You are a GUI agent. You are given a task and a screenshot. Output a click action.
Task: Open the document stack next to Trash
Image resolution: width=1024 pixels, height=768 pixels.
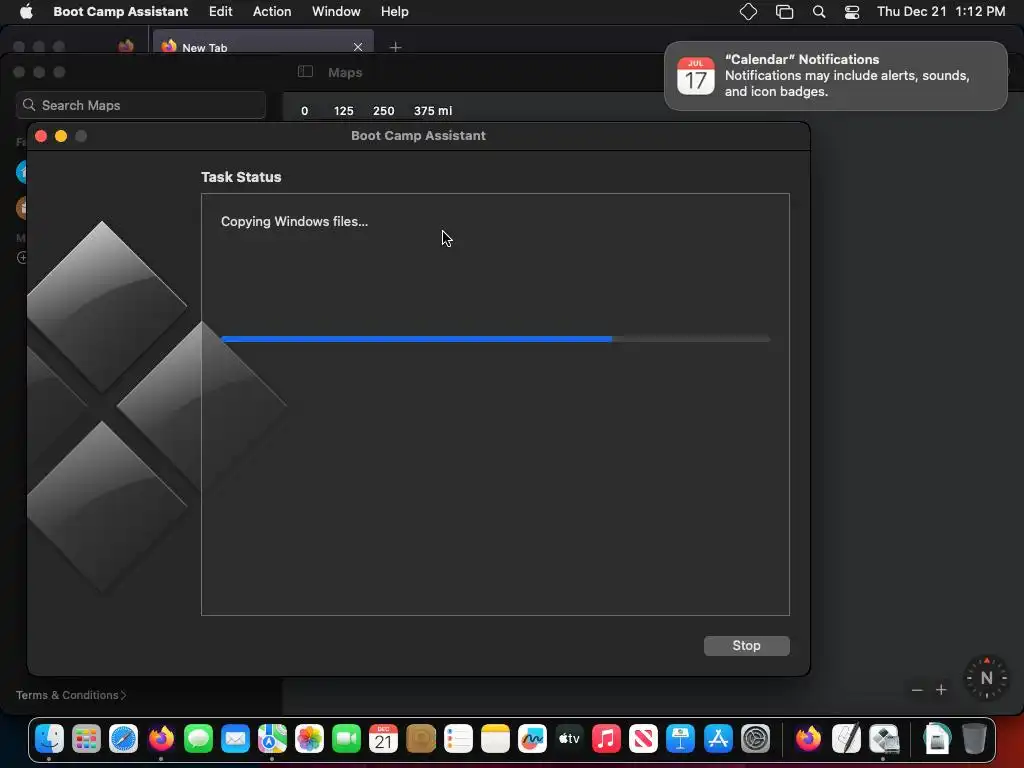coord(936,739)
